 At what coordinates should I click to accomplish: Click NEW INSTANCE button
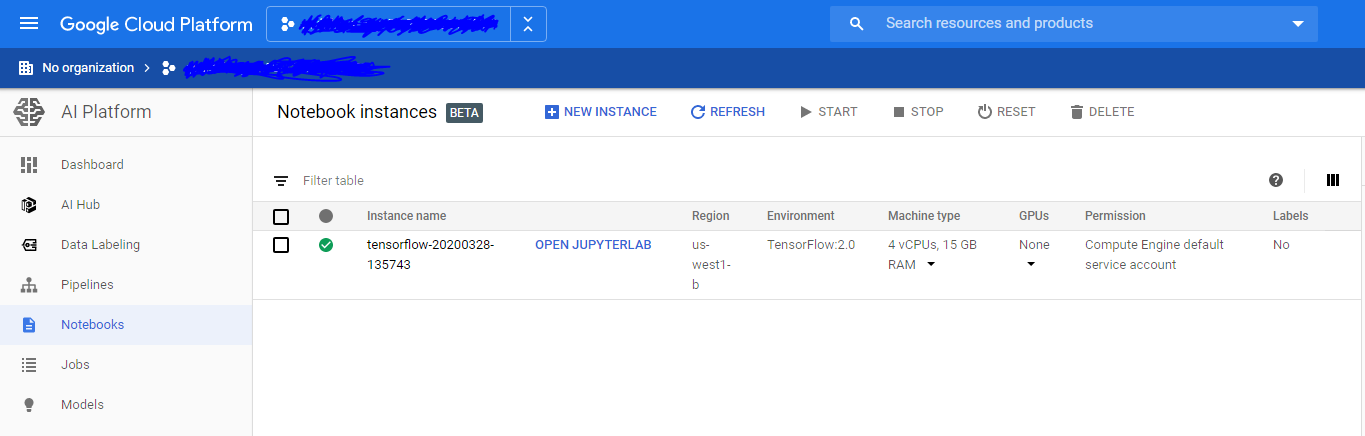tap(600, 112)
